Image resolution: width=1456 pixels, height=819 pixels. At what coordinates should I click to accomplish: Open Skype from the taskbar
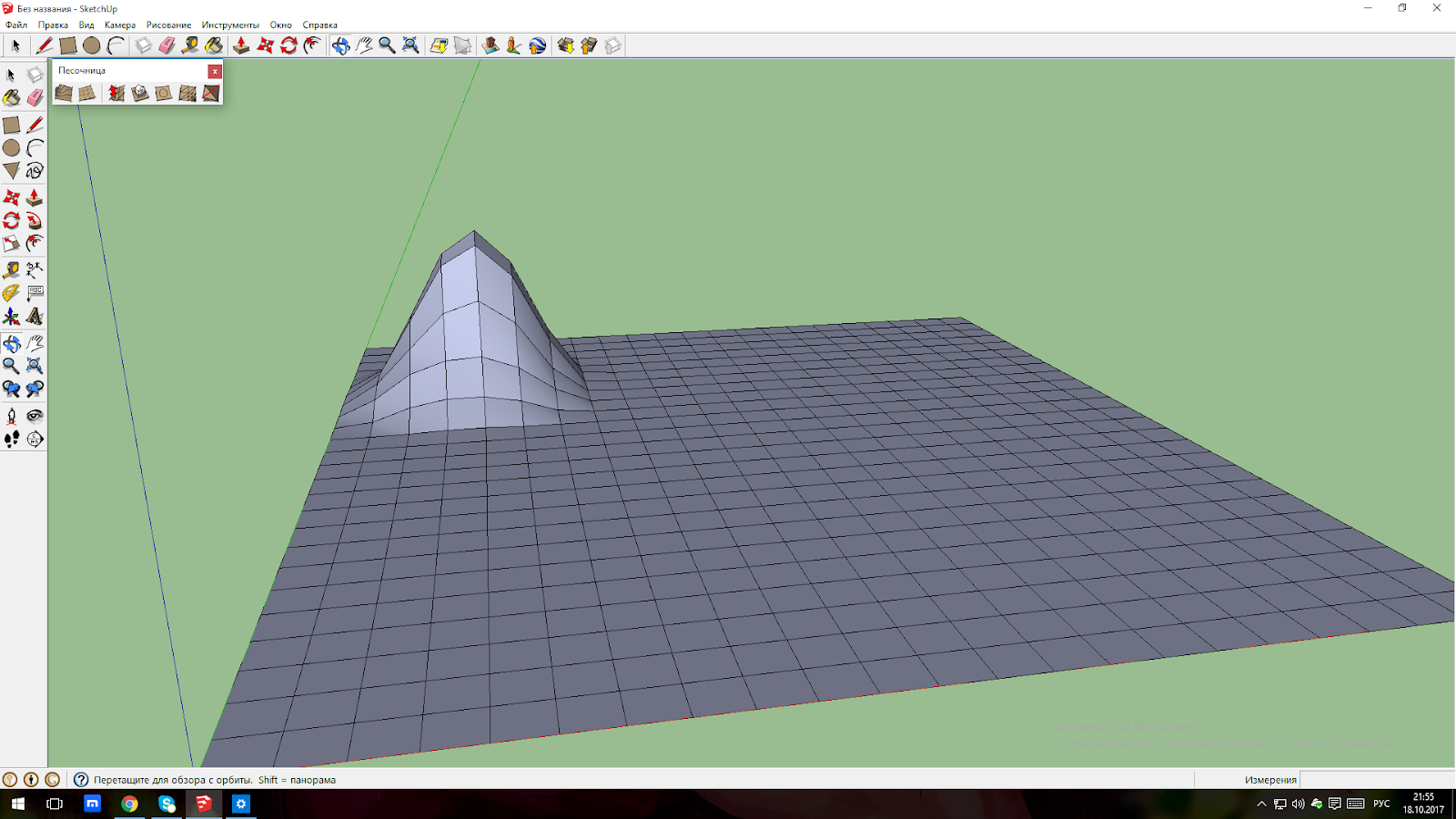pyautogui.click(x=167, y=804)
